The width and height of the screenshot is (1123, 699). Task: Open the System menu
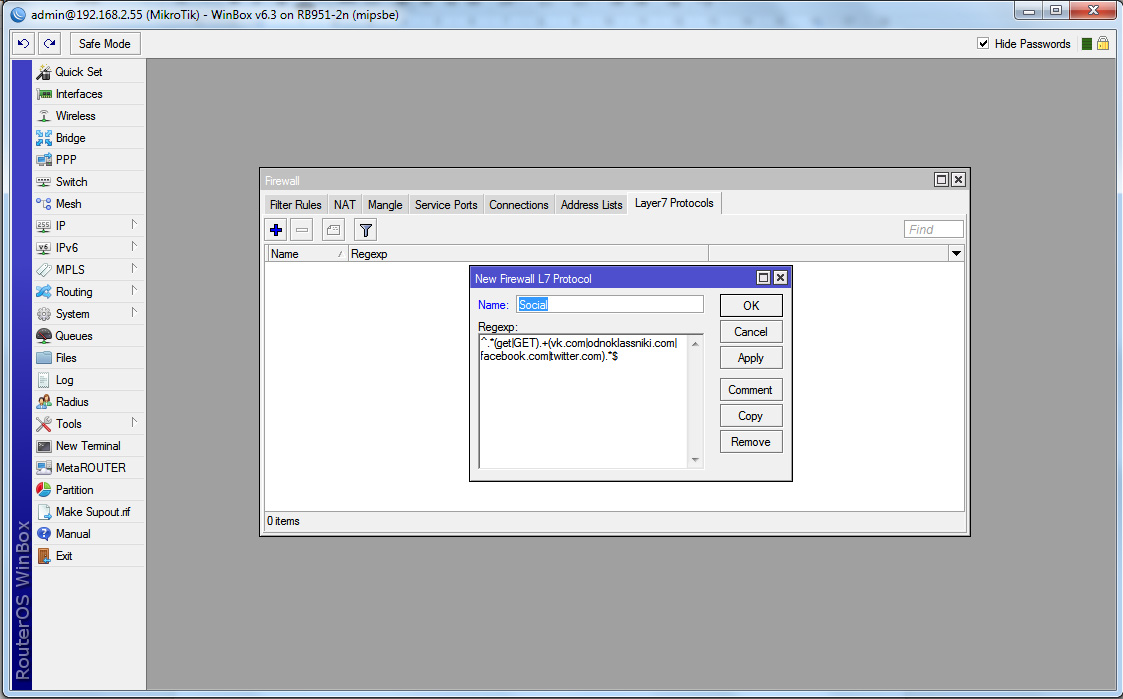point(89,314)
